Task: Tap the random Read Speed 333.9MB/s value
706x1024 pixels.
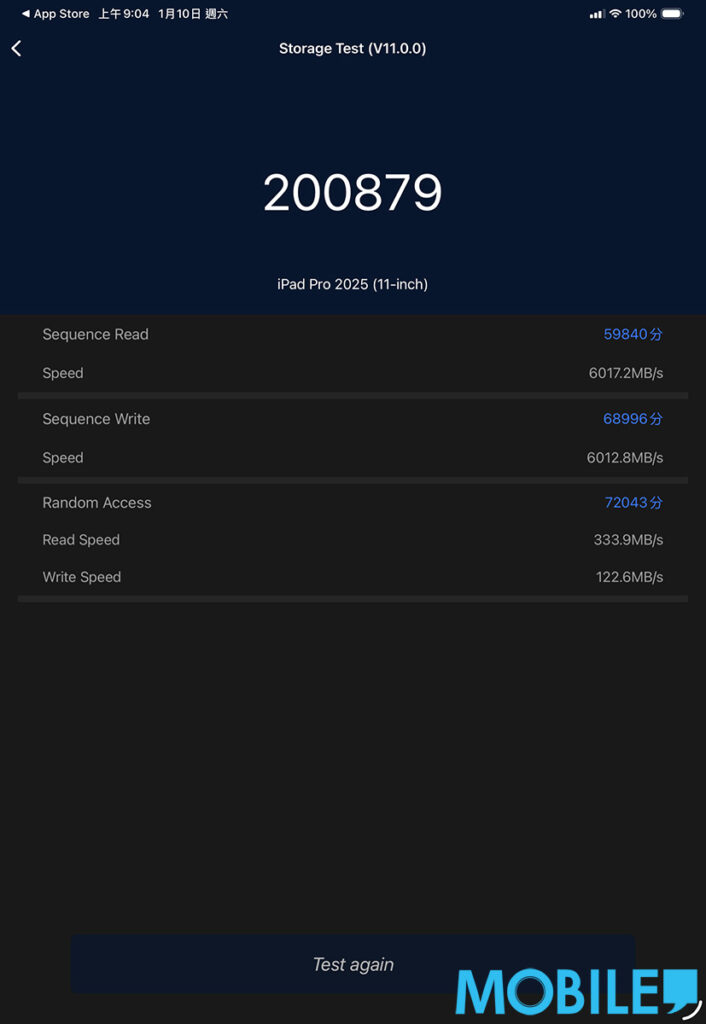Action: [x=628, y=540]
